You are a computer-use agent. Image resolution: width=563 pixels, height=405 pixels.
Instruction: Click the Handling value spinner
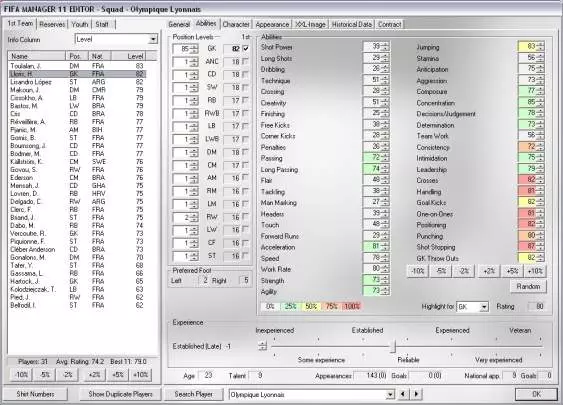click(x=540, y=191)
